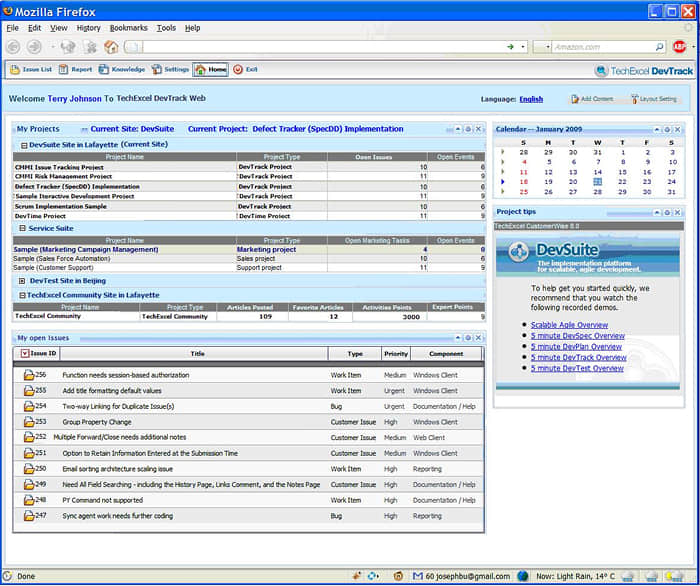700x586 pixels.
Task: Open My Projects panel settings icon
Action: 468,129
